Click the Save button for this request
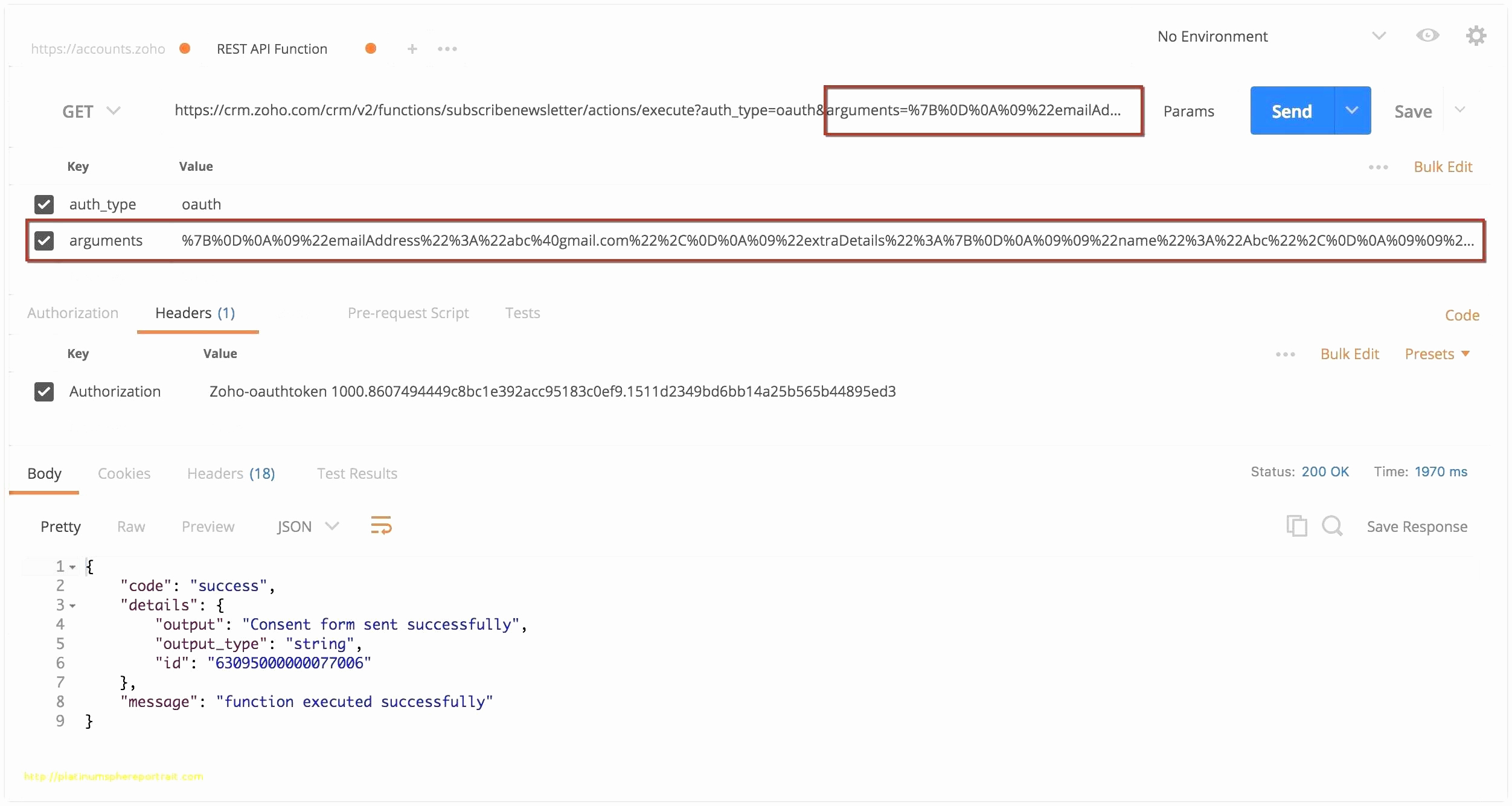Screen dimensions: 1512x806 1414,110
